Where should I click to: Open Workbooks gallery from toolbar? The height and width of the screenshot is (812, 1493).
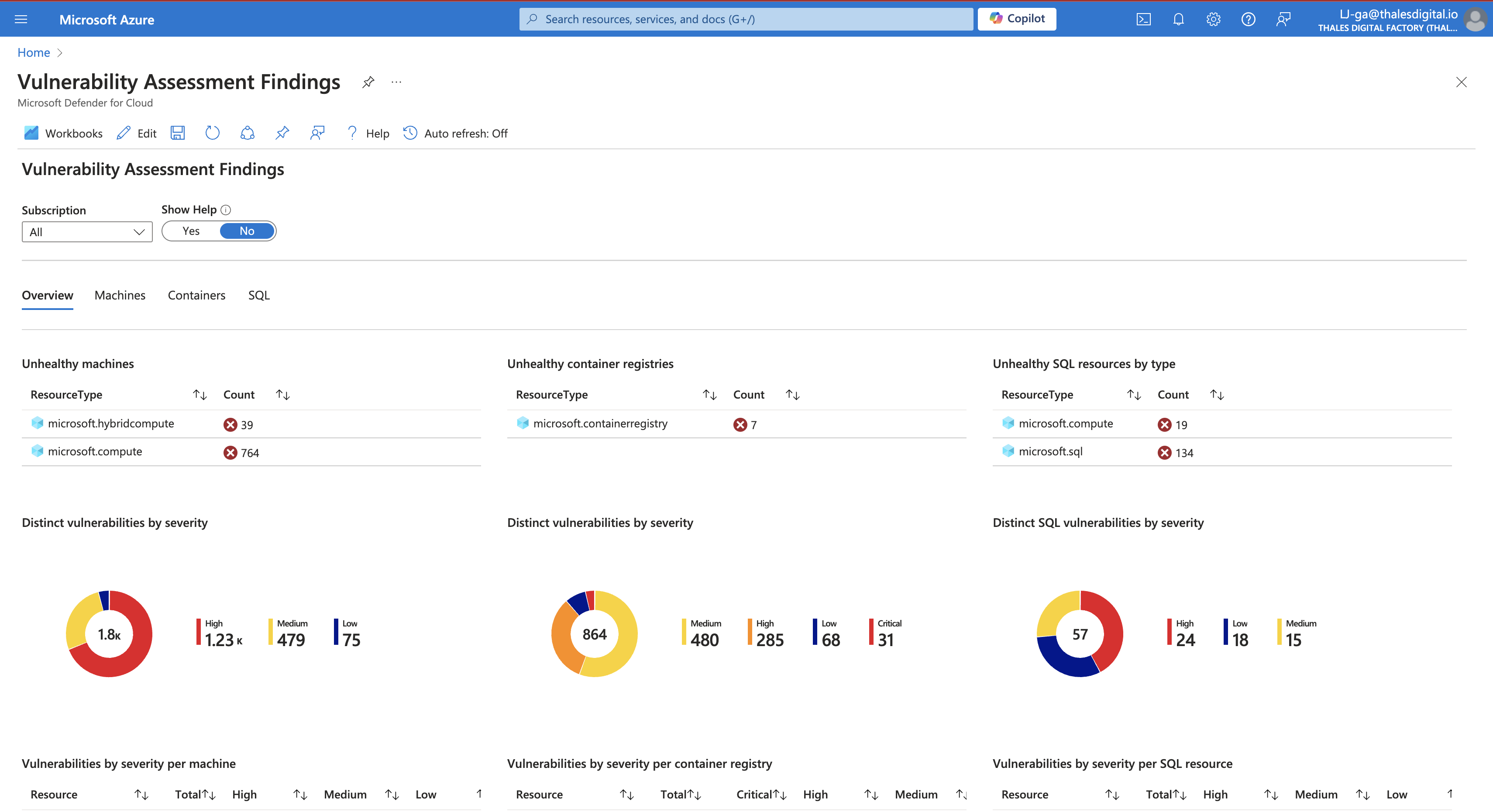63,133
